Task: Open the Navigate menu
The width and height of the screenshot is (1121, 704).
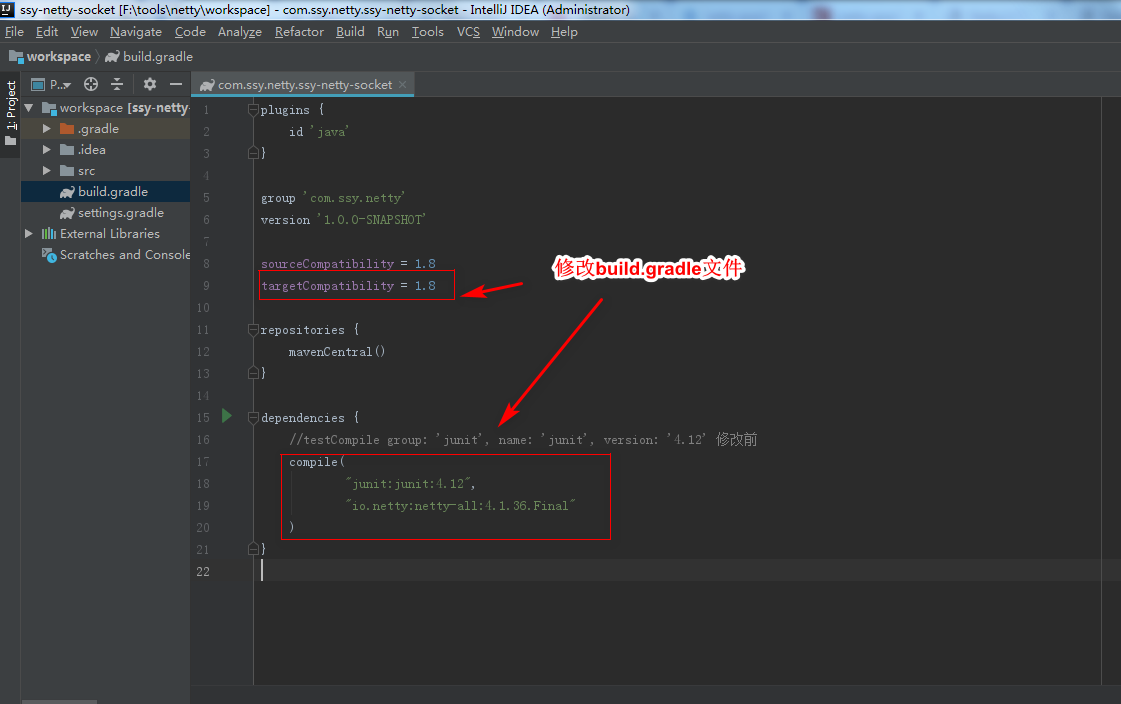Action: pyautogui.click(x=136, y=31)
